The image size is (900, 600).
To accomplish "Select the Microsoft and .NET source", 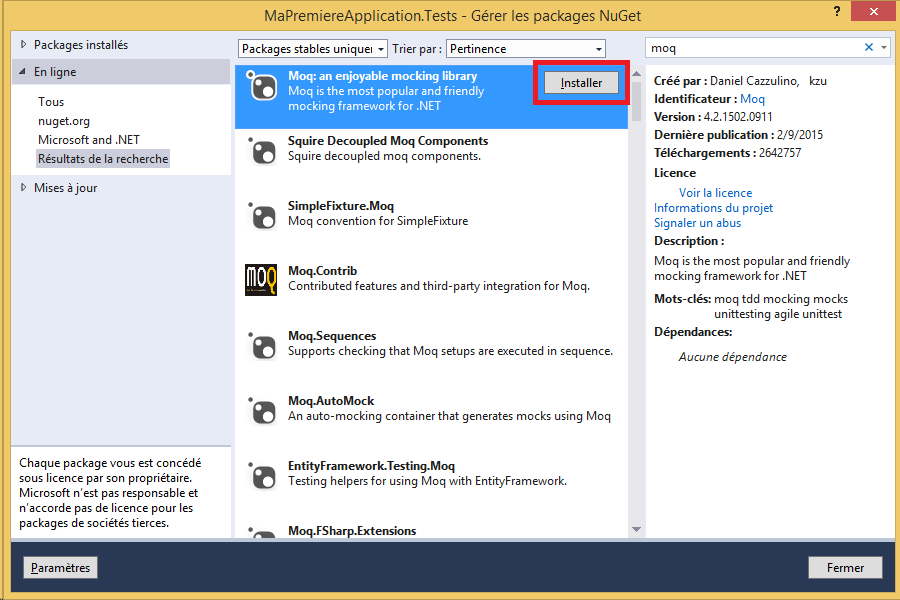I will [89, 140].
